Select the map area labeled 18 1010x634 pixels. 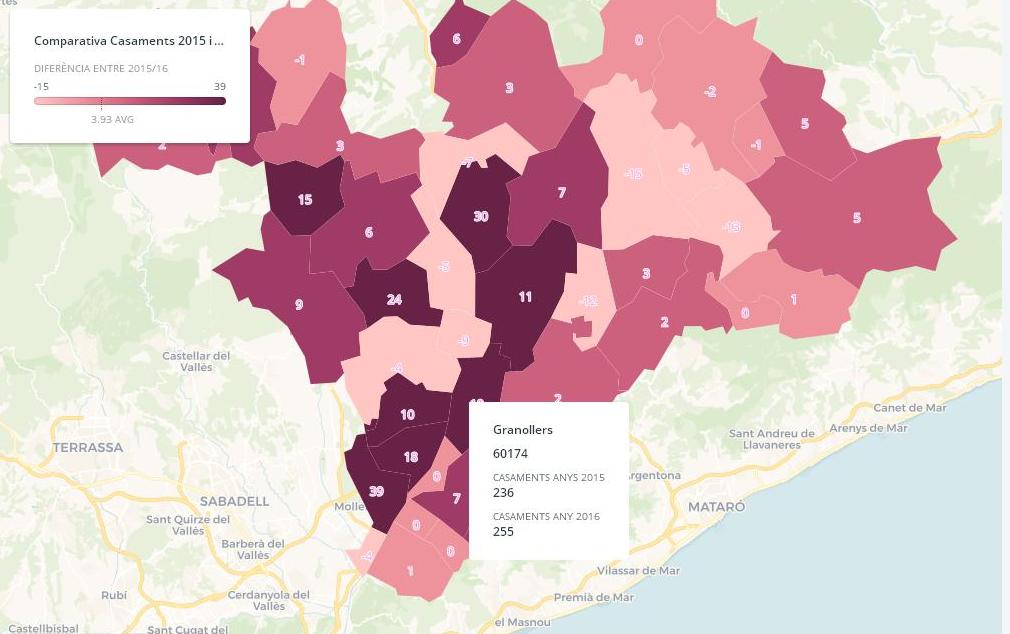point(410,457)
